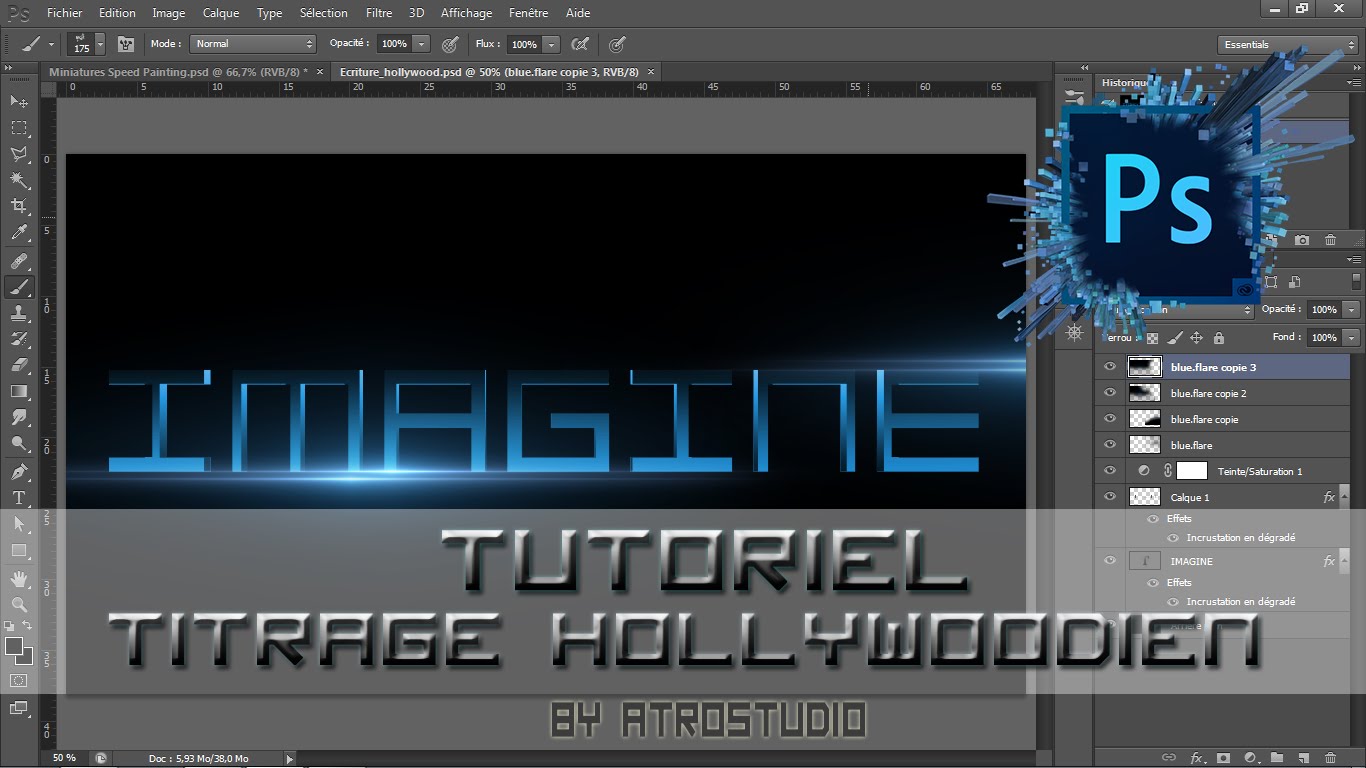
Task: Select the Move tool
Action: pos(19,101)
